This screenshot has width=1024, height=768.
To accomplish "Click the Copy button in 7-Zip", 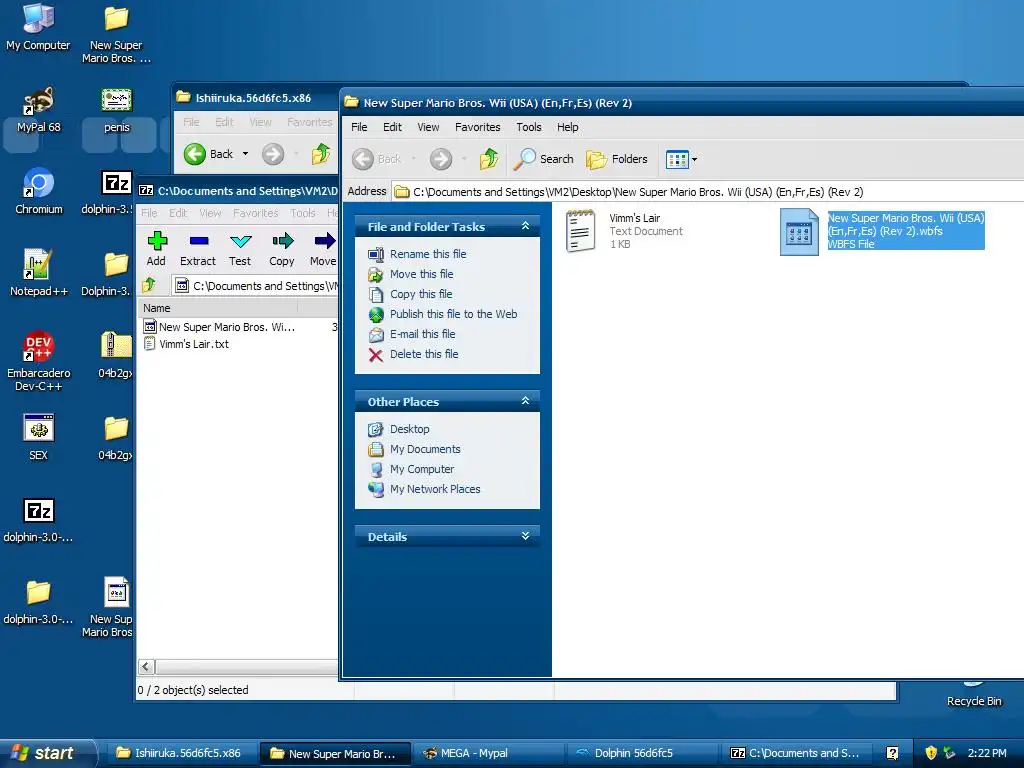I will [281, 249].
